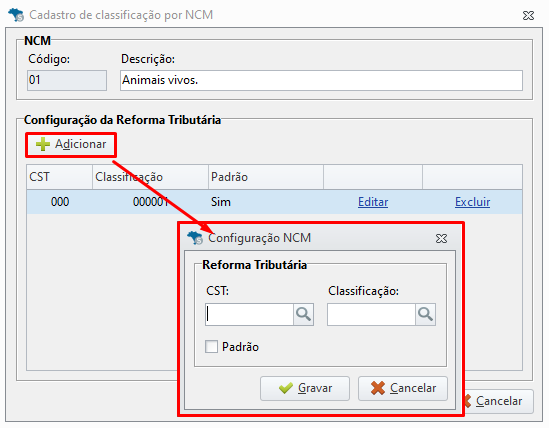Focus the CST input field

[x=249, y=315]
